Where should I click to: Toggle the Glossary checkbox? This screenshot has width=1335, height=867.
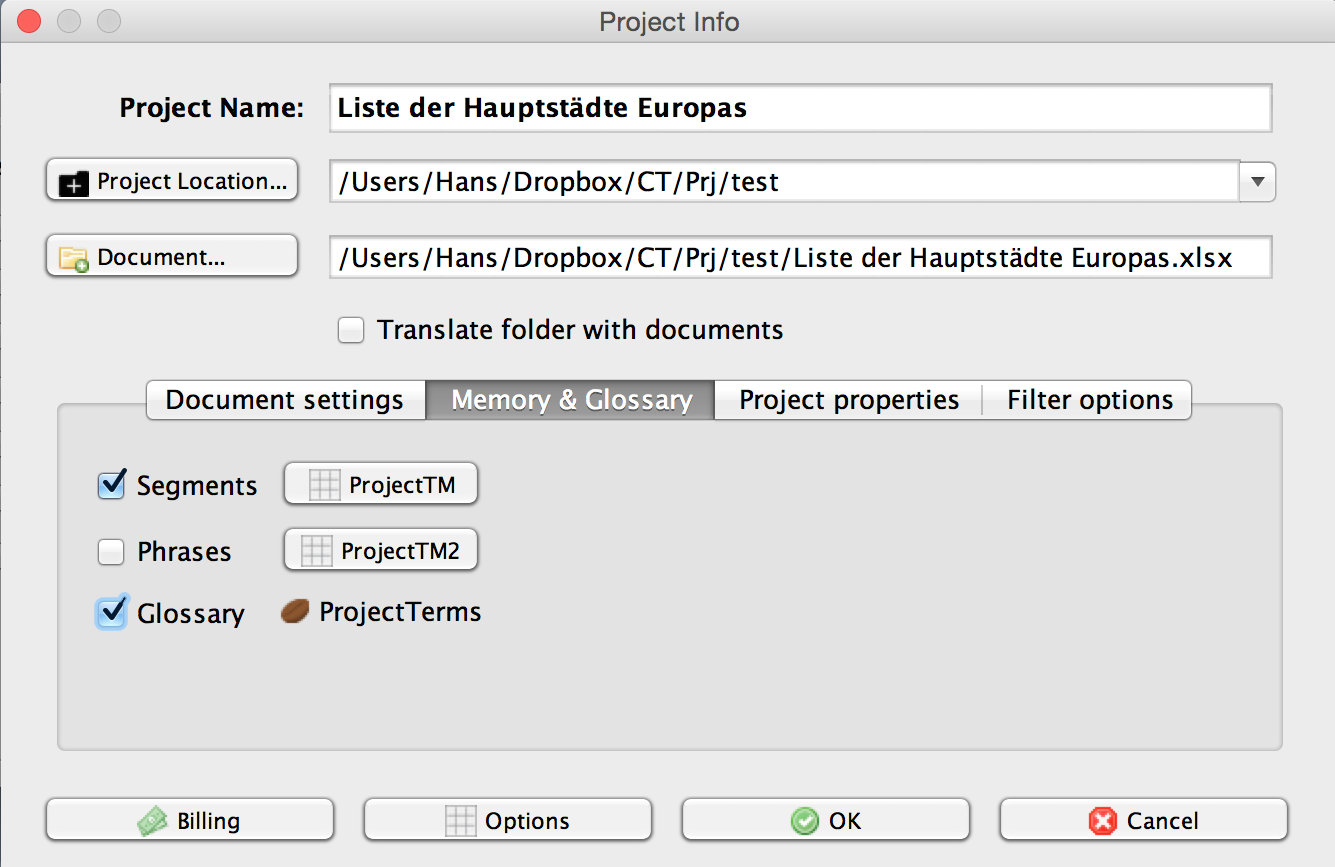click(111, 613)
